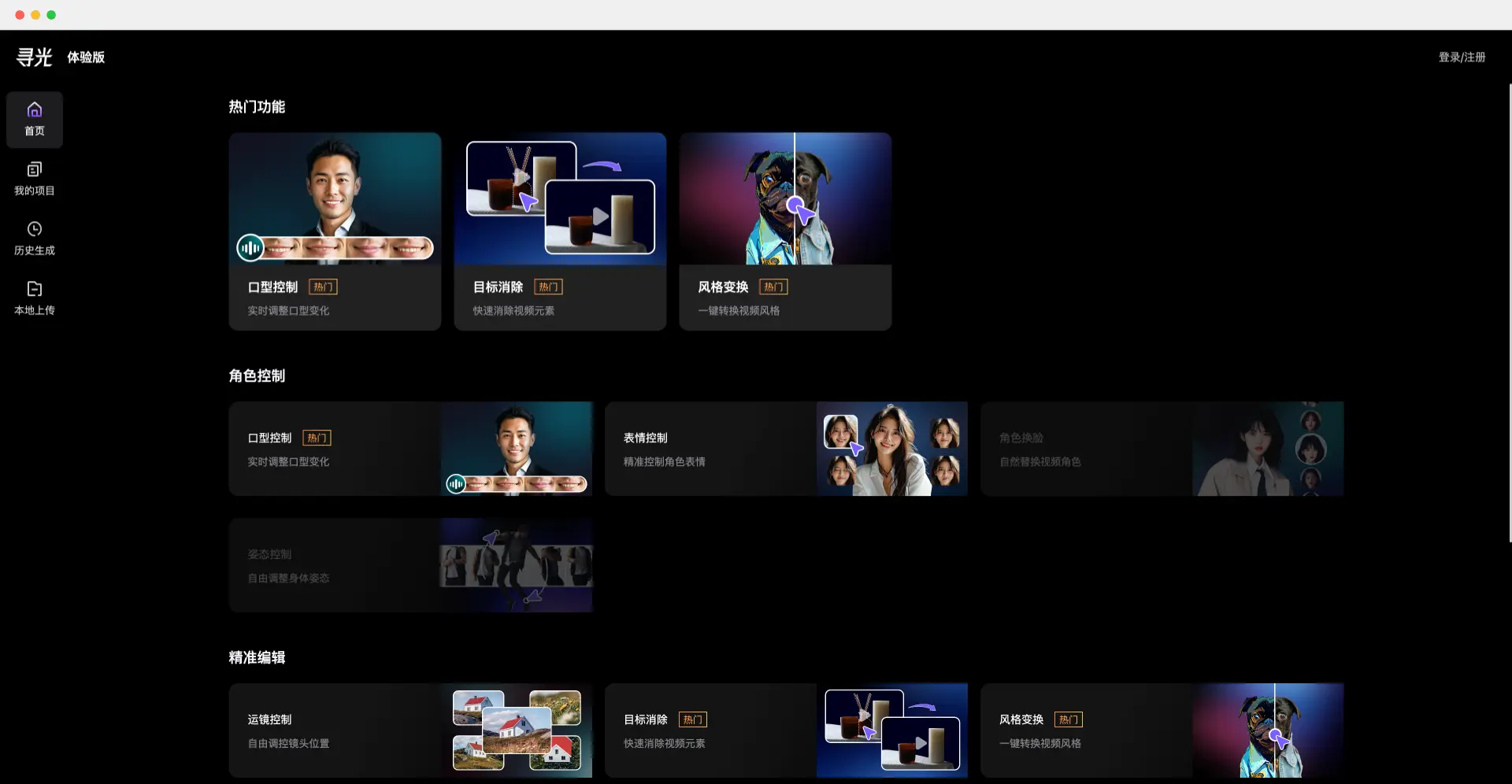Click audio waveform icon on 口型控制 hot card
Screen dimensions: 1512x784
(x=250, y=248)
